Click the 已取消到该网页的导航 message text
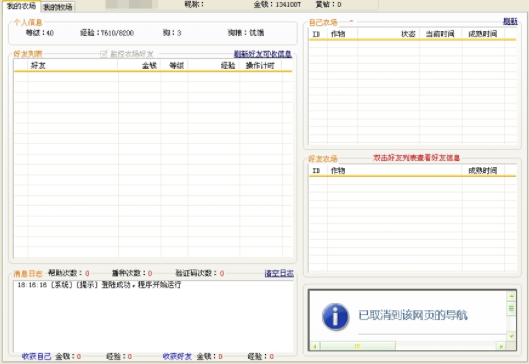Image resolution: width=529 pixels, height=364 pixels. tap(413, 315)
